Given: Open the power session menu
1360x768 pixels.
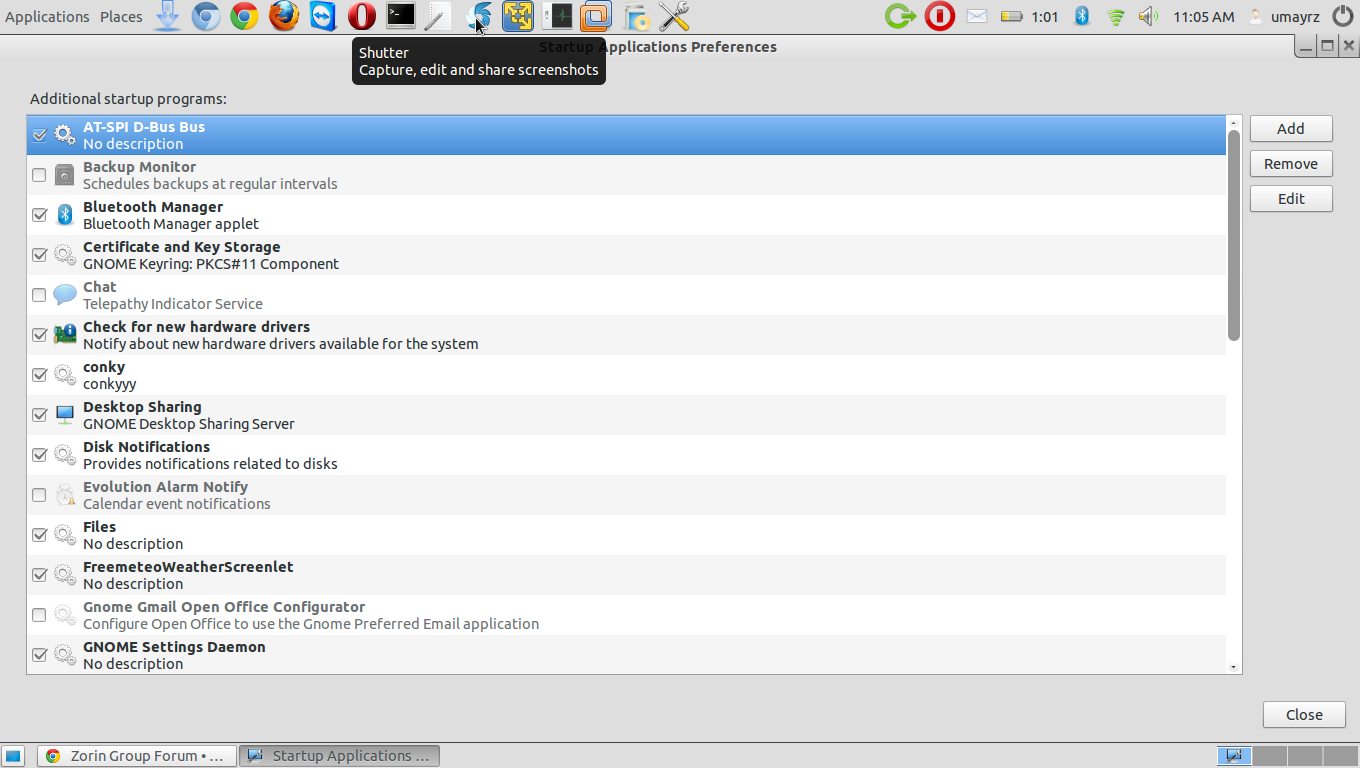Looking at the screenshot, I should [x=1342, y=16].
